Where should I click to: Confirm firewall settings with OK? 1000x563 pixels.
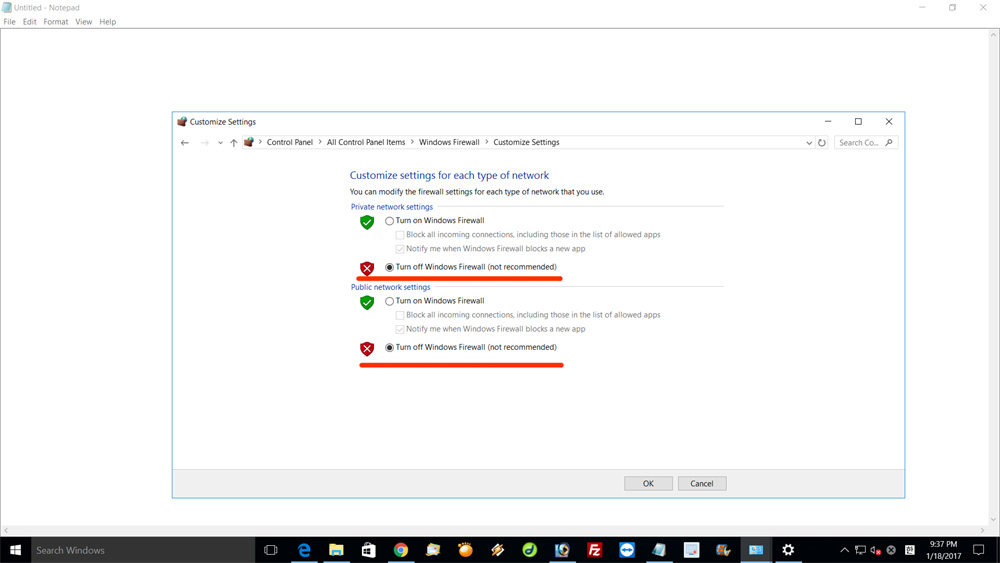click(x=648, y=483)
